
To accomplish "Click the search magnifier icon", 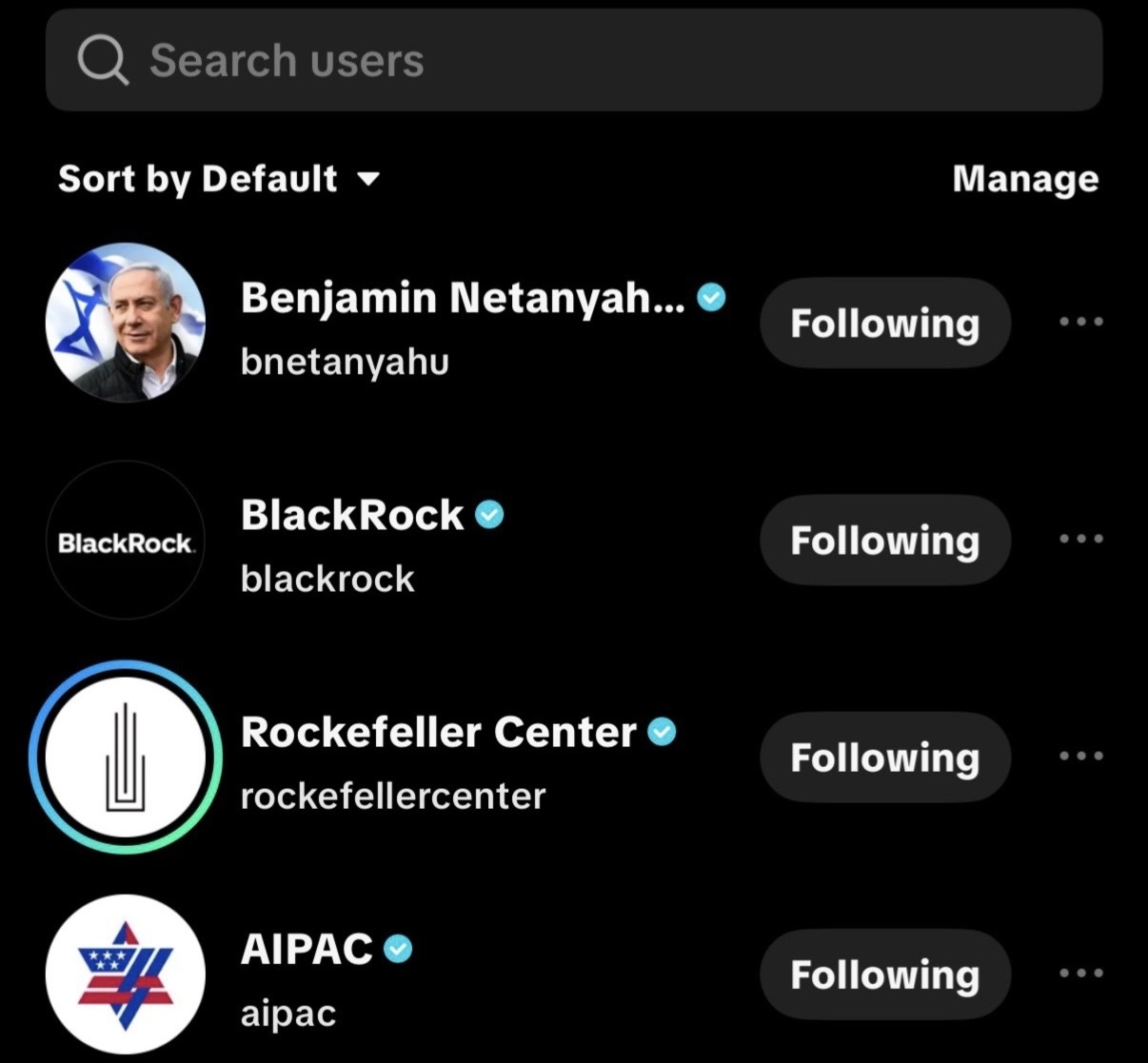I will 102,61.
